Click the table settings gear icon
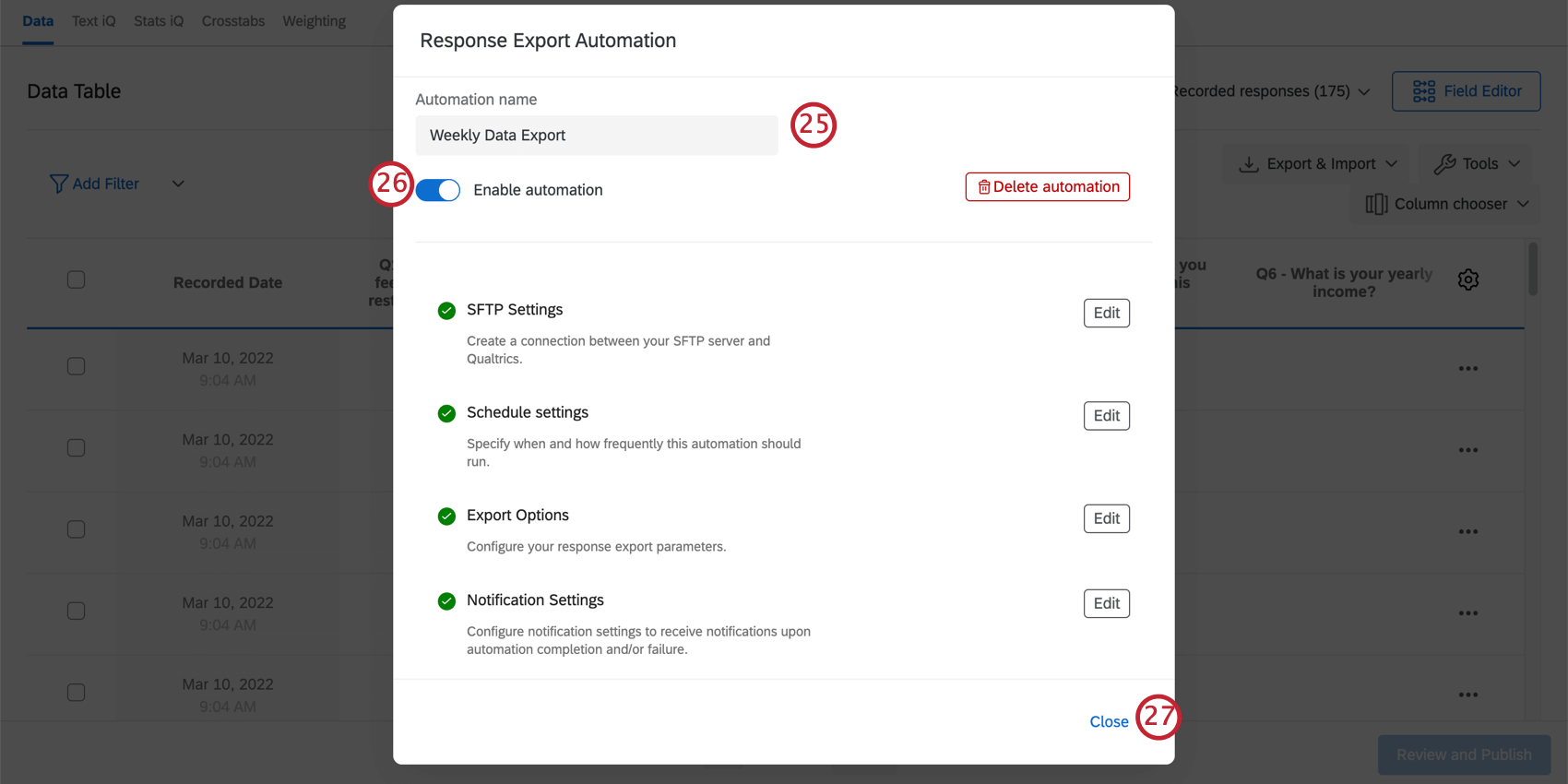This screenshot has width=1568, height=784. (1468, 279)
